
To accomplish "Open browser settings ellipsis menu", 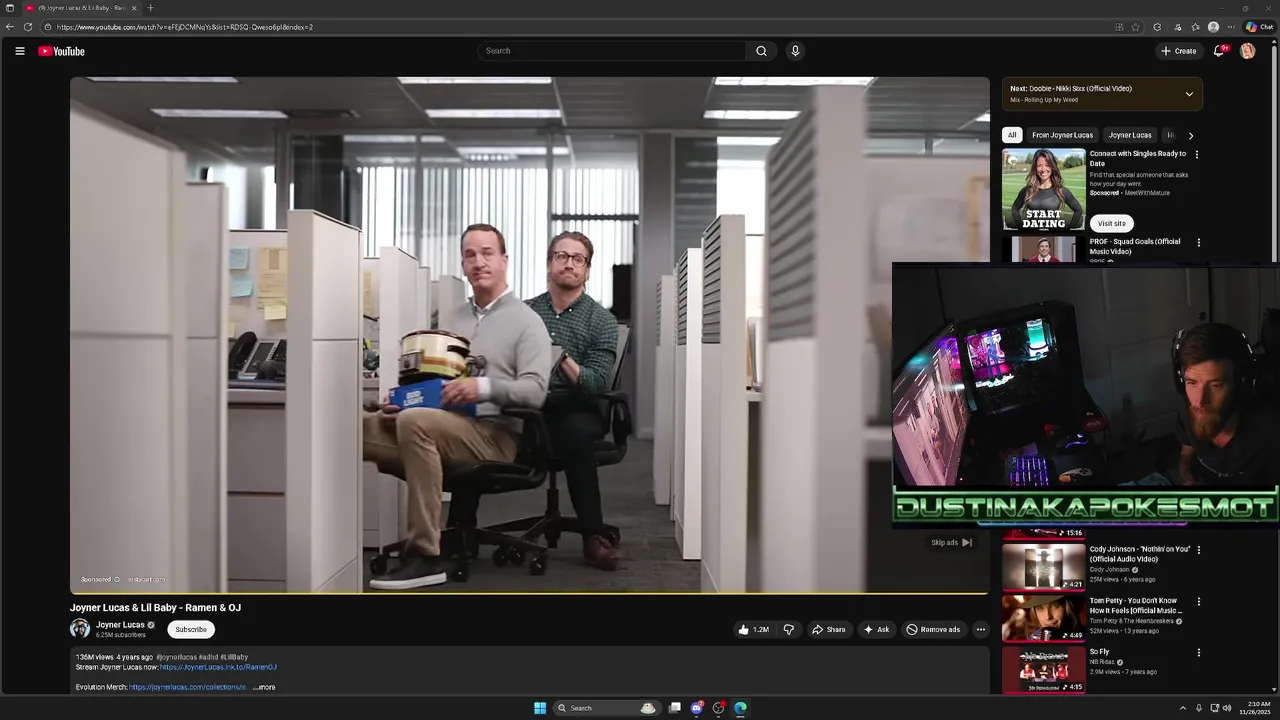I will click(1231, 27).
